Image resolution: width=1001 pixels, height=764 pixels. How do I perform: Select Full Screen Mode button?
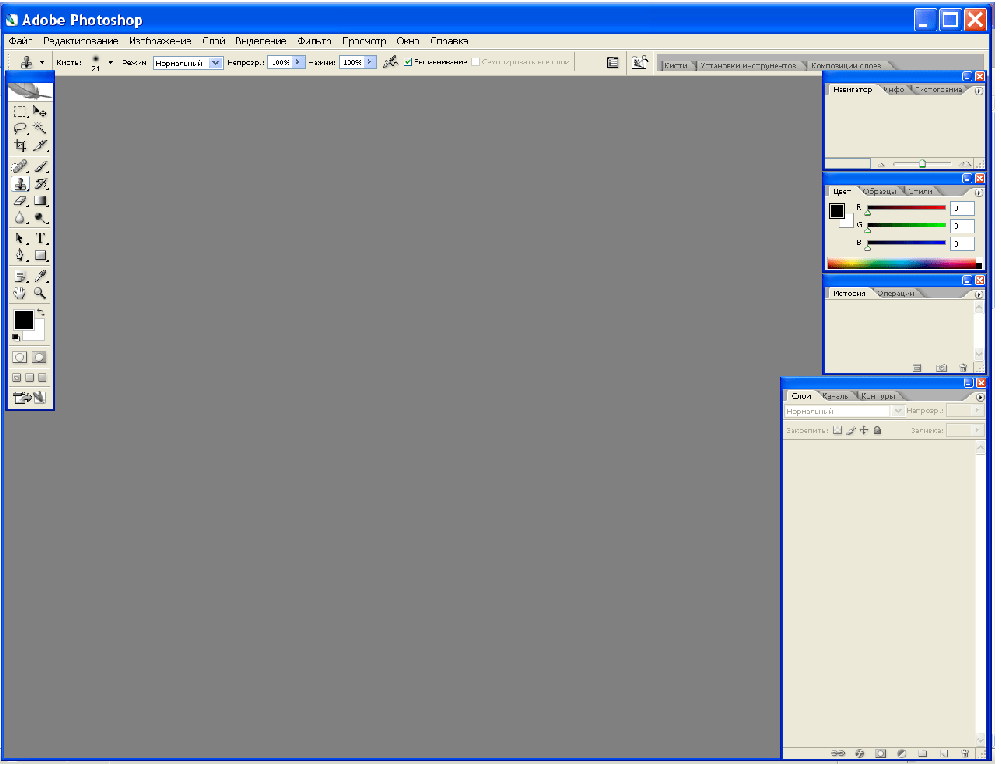pos(42,377)
